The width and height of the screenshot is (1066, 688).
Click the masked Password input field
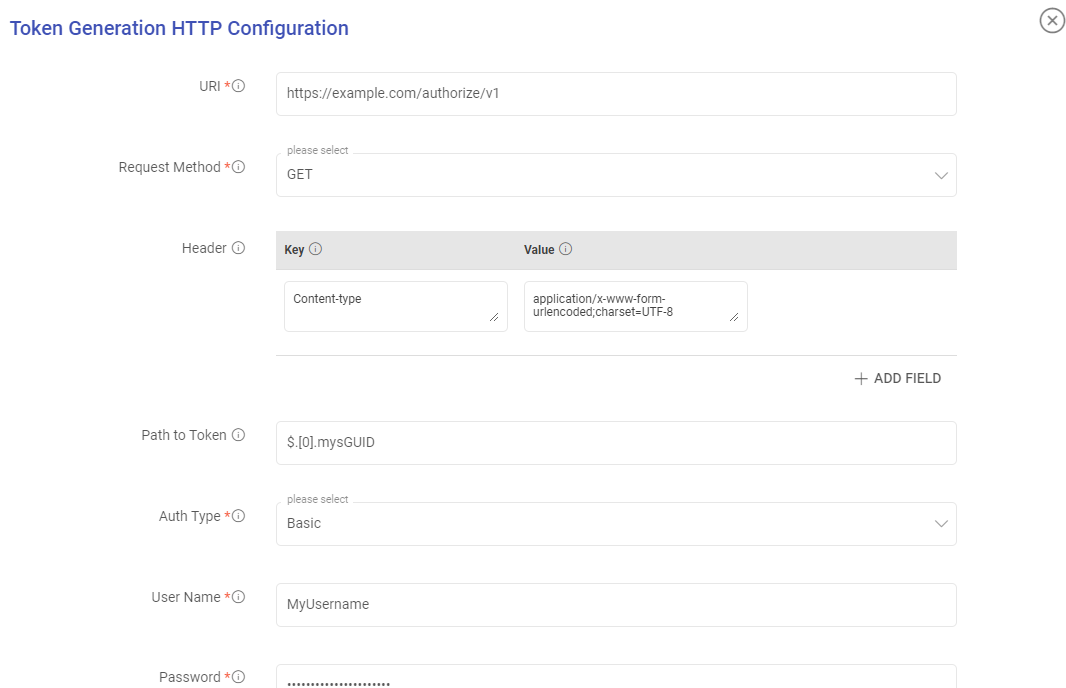[616, 676]
